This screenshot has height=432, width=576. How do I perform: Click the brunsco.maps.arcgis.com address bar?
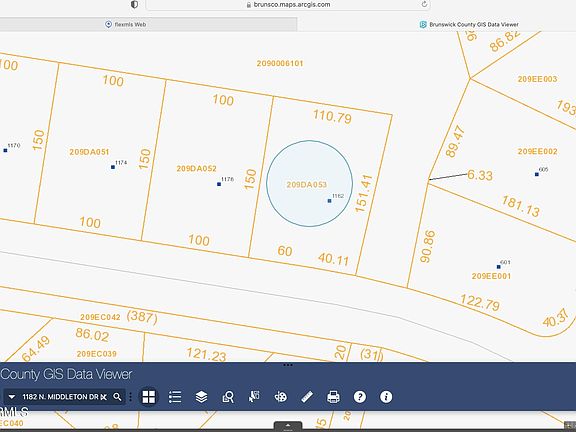288,5
